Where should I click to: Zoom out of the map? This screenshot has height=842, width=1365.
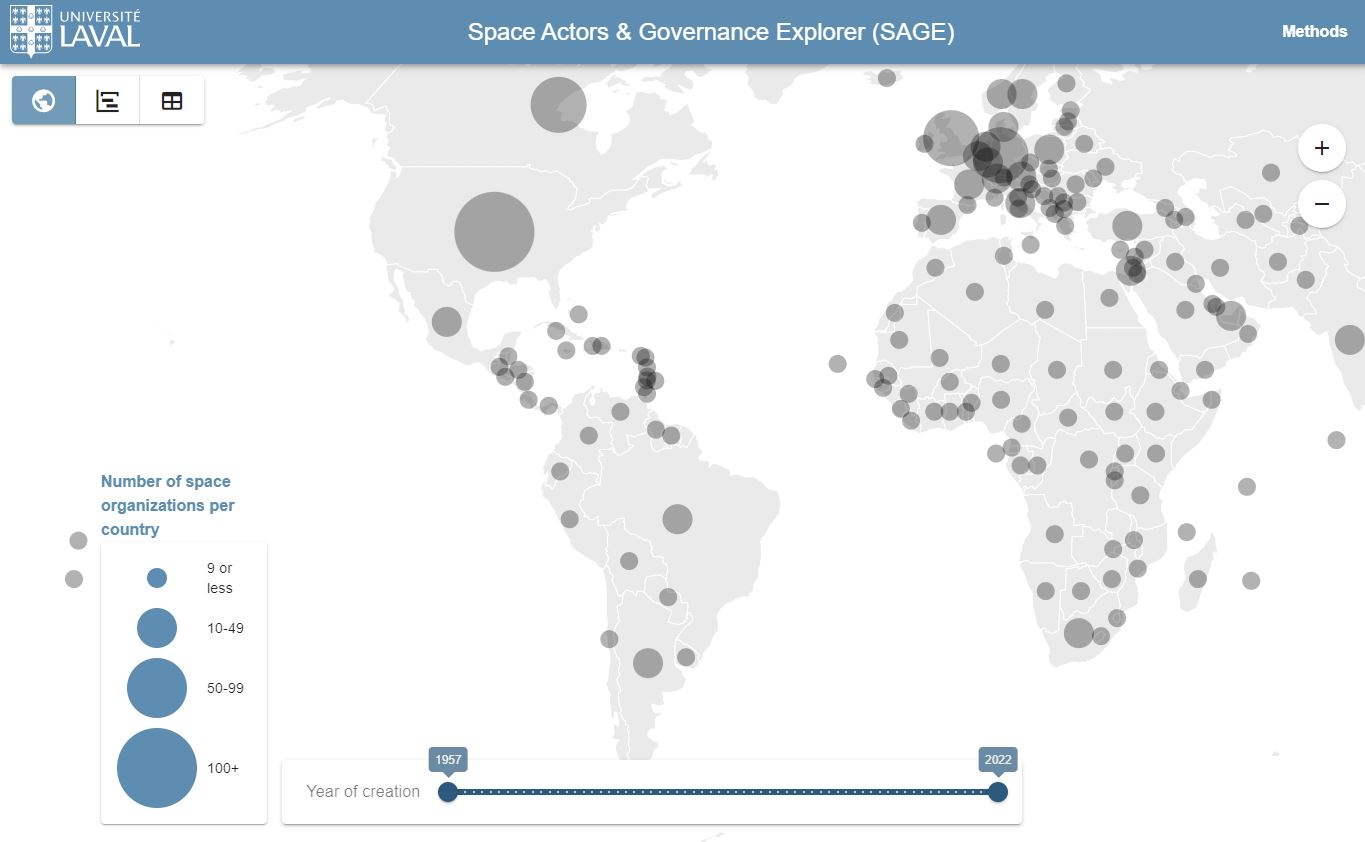tap(1321, 204)
